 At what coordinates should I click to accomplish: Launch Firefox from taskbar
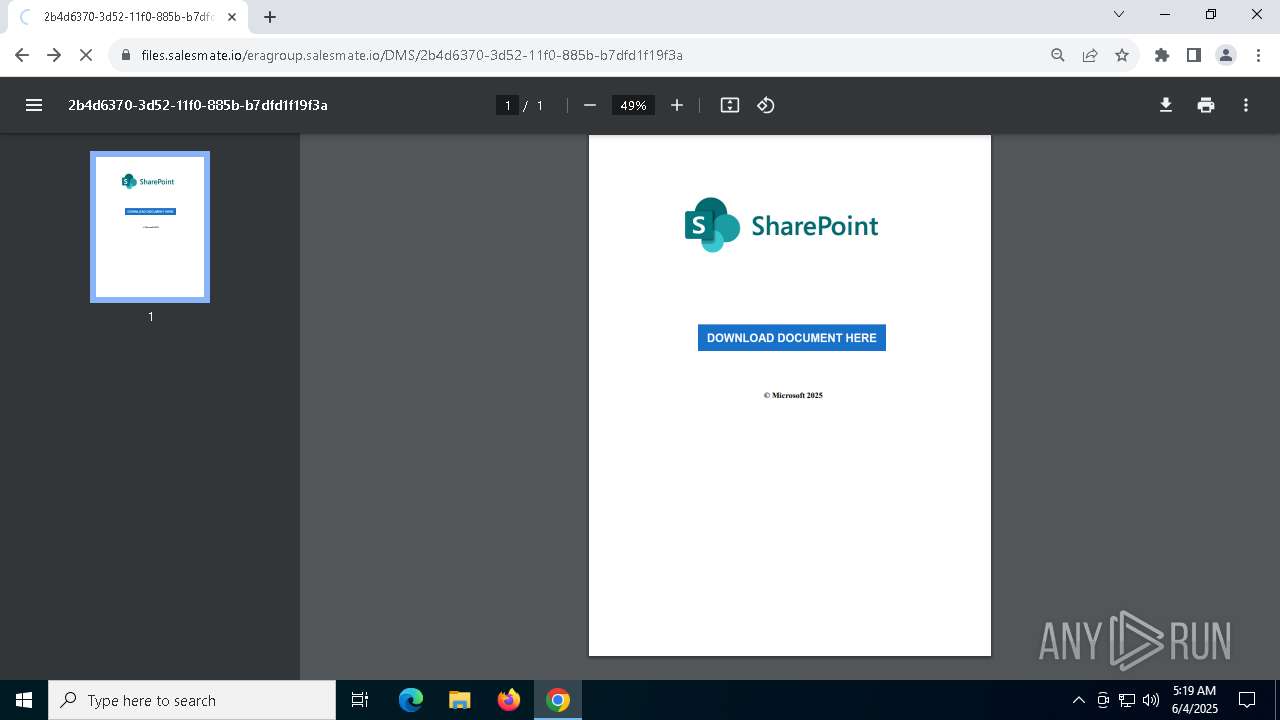(509, 700)
